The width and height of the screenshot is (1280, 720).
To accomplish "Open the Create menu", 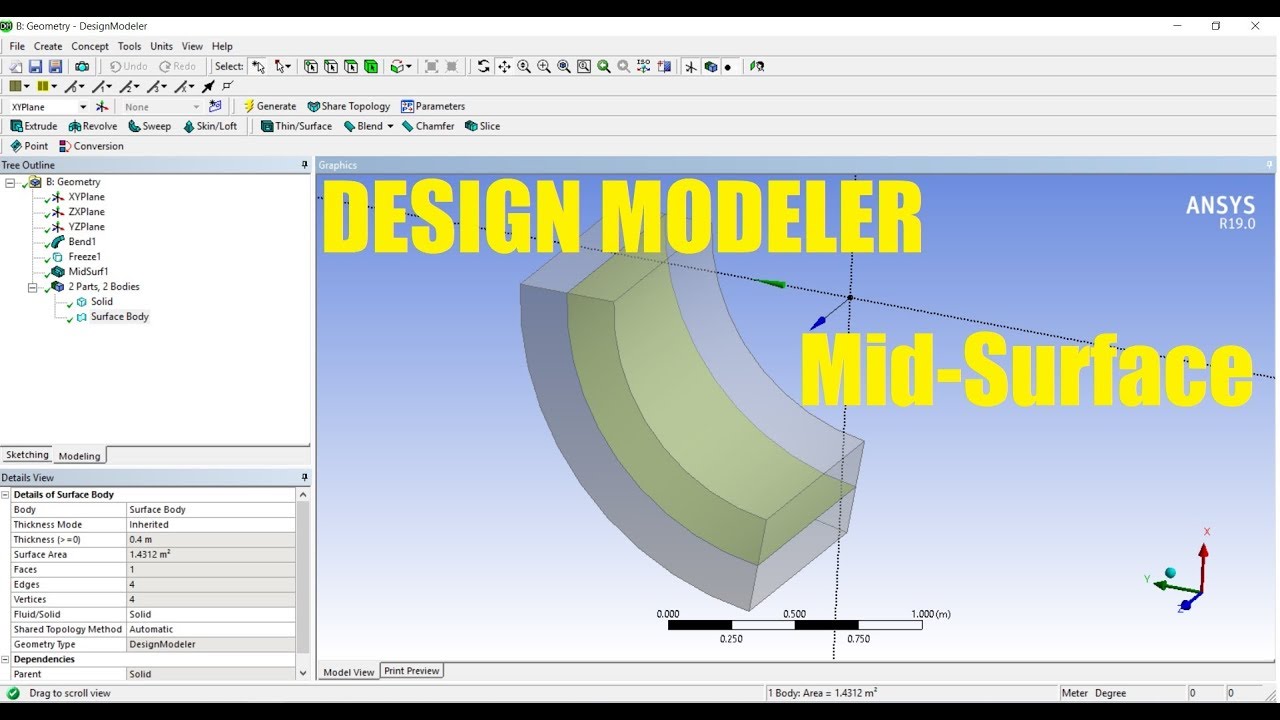I will click(x=48, y=46).
